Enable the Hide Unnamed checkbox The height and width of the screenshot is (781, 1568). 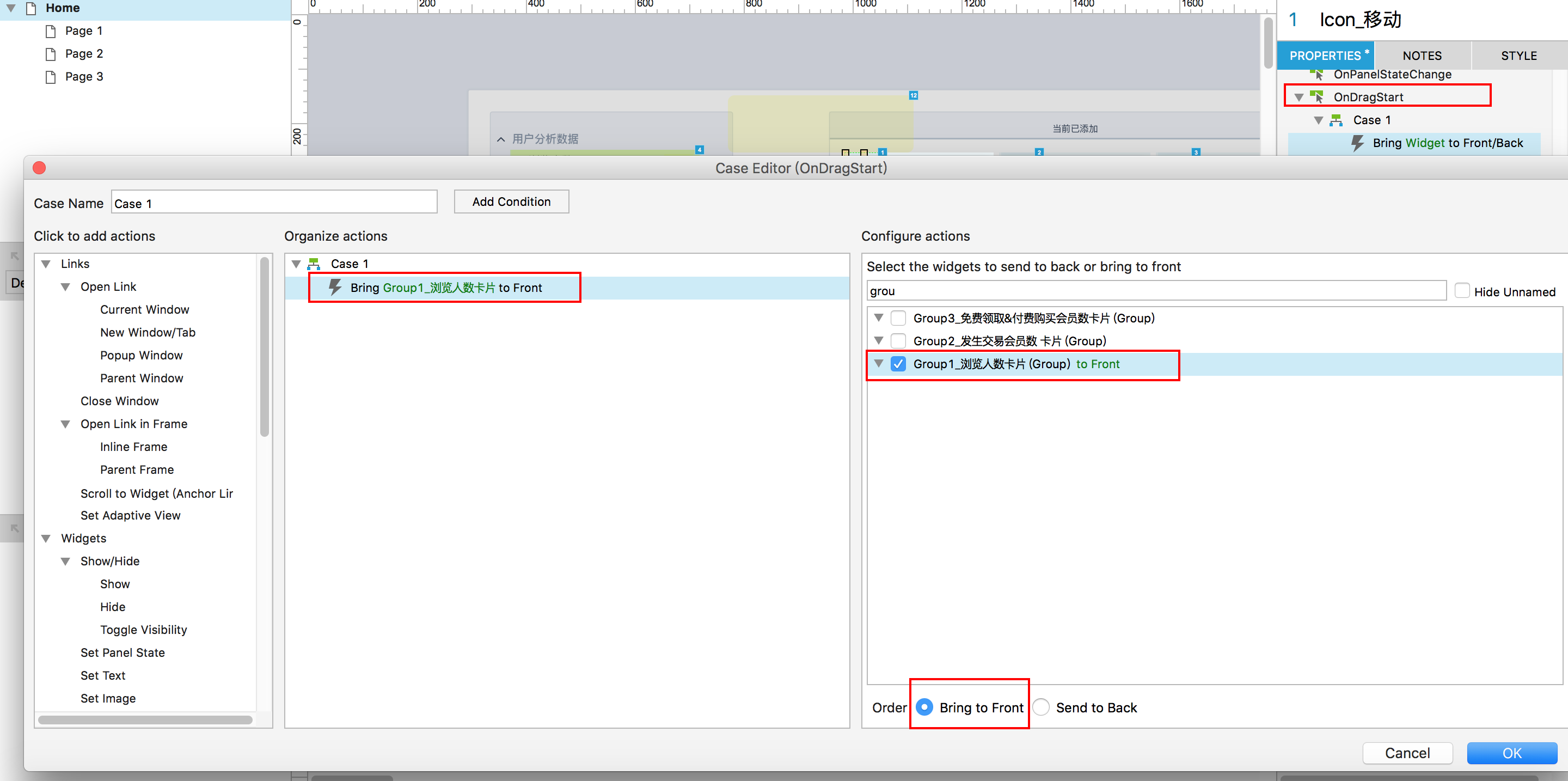click(x=1461, y=291)
